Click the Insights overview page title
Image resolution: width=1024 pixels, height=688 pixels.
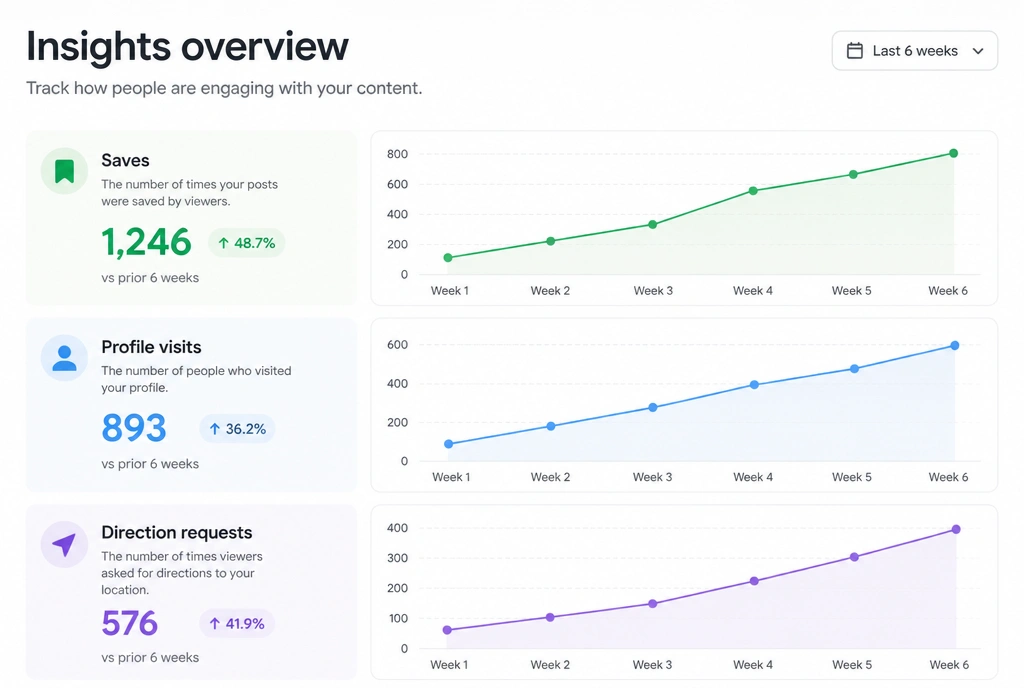tap(187, 46)
